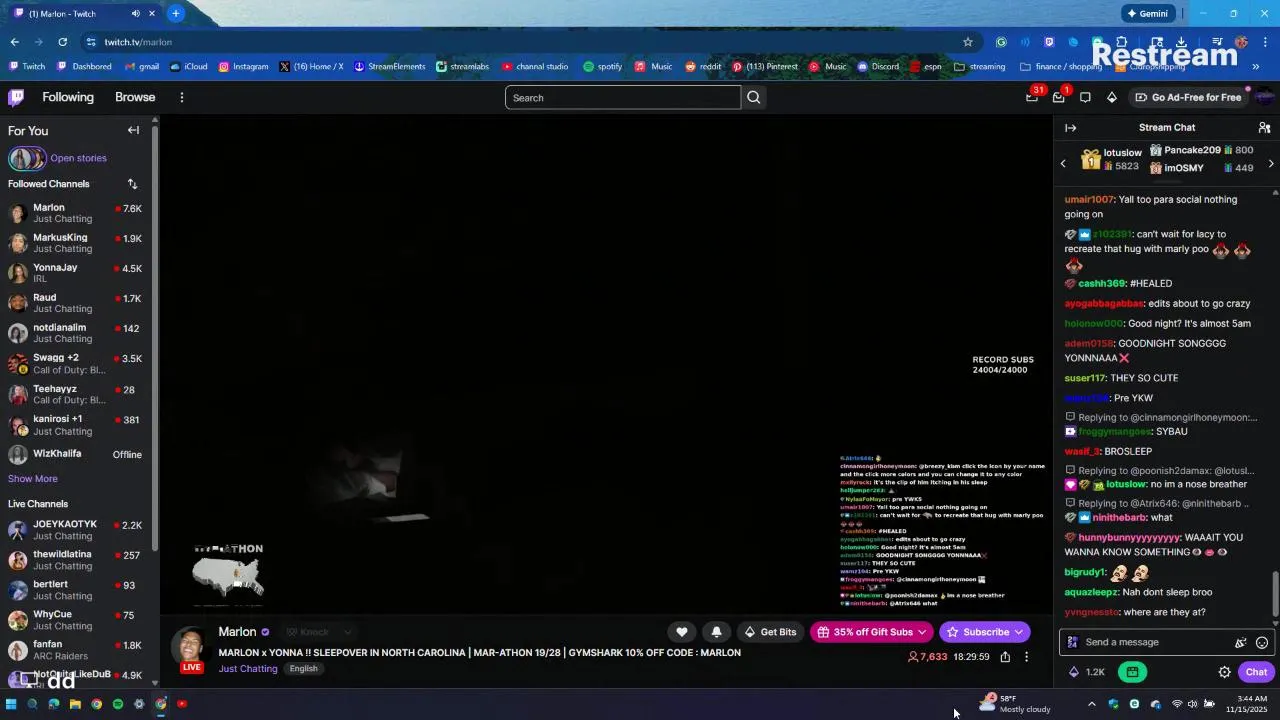Open the whispers speech bubble icon
Viewport: 1280px width, 720px height.
coord(1085,97)
